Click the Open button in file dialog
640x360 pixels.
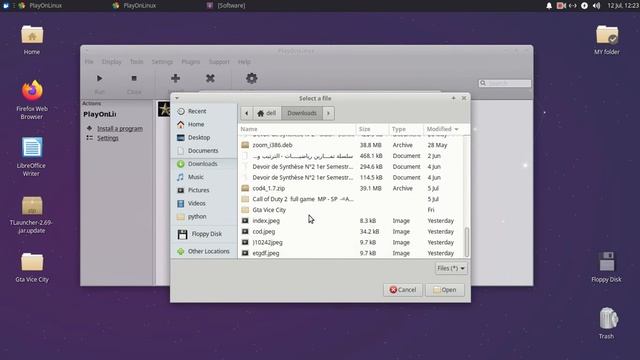pyautogui.click(x=445, y=290)
